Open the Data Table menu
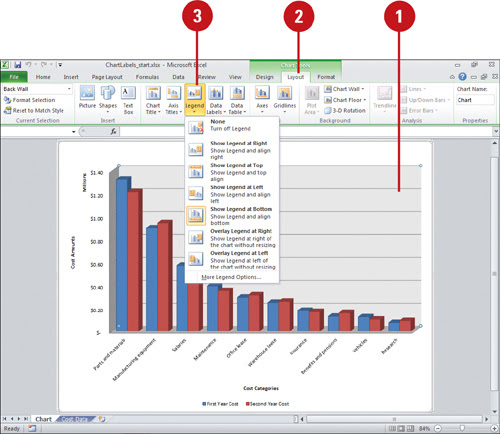 coord(237,100)
